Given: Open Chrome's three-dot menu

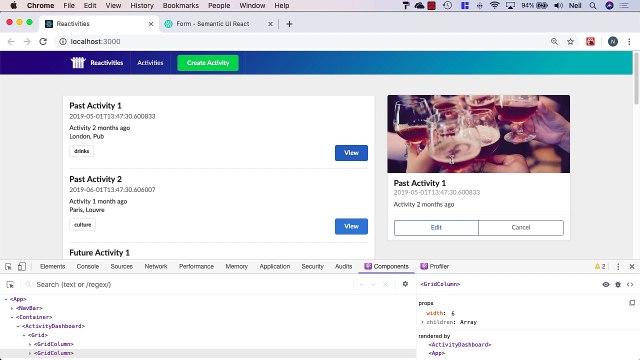Looking at the screenshot, I should (629, 42).
